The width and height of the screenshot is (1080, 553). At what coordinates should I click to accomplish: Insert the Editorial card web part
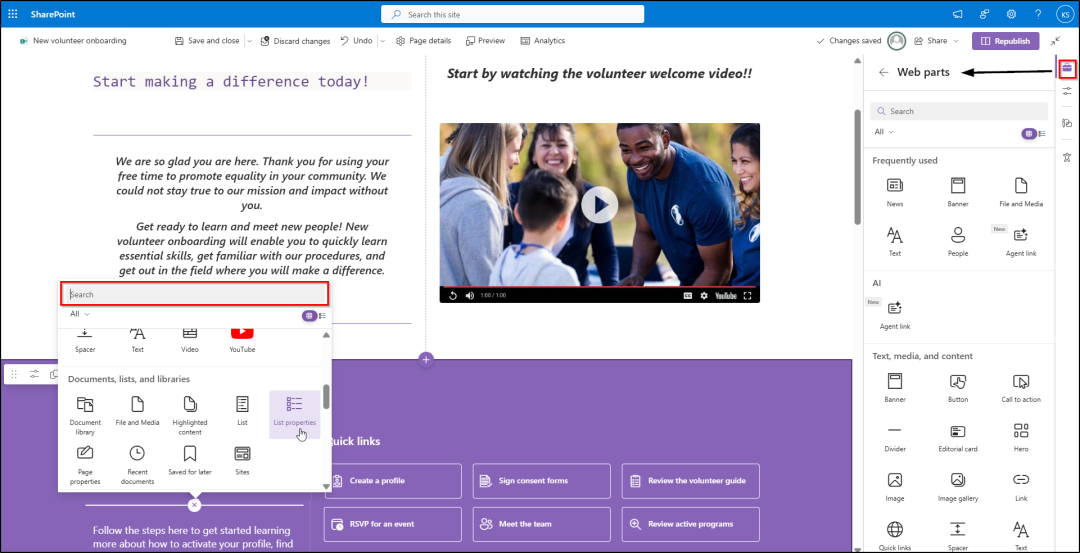957,437
